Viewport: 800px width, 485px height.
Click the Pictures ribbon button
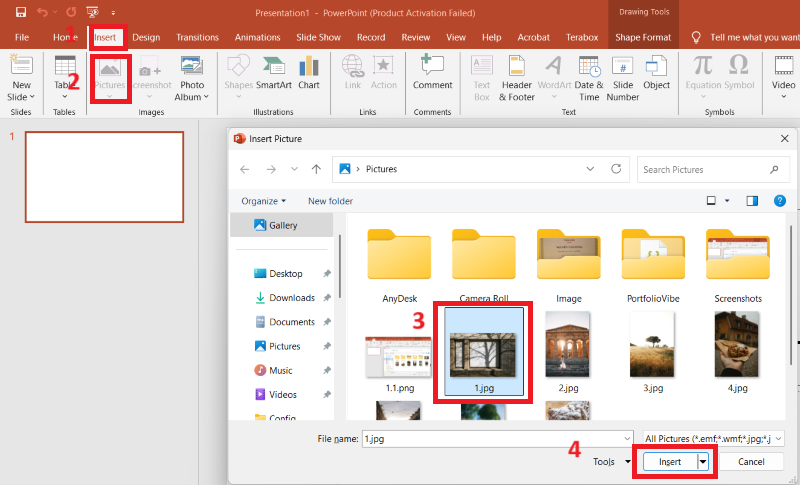pos(110,78)
